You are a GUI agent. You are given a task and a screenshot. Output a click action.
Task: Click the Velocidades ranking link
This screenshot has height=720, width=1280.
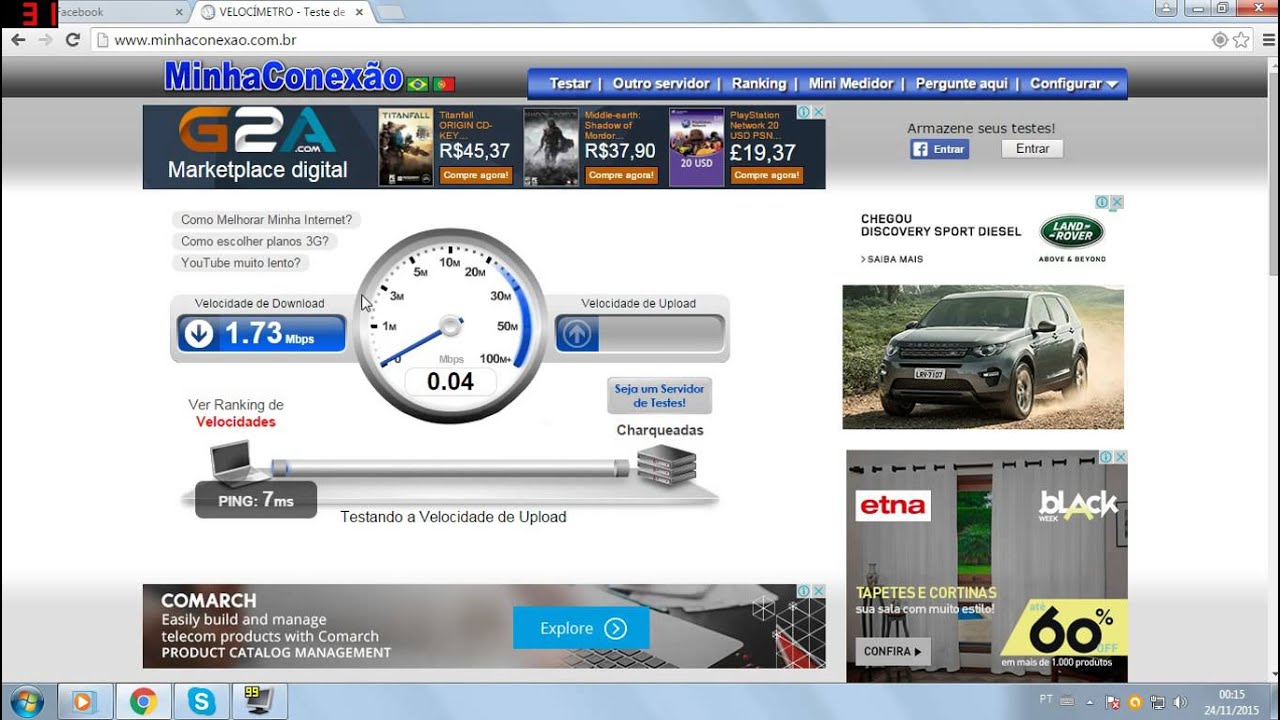pyautogui.click(x=236, y=422)
